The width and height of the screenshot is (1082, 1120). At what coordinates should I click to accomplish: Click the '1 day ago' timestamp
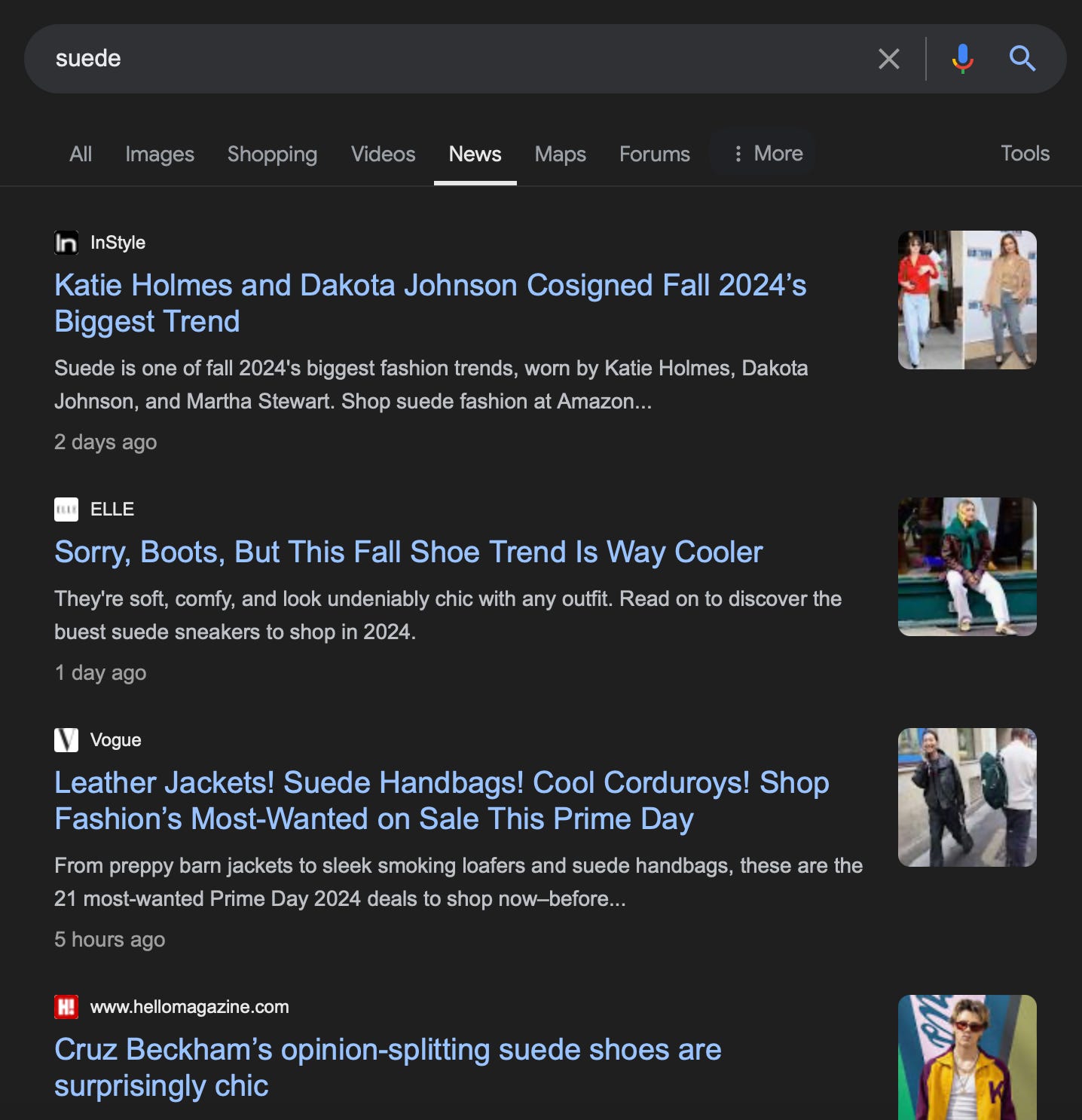coord(100,673)
